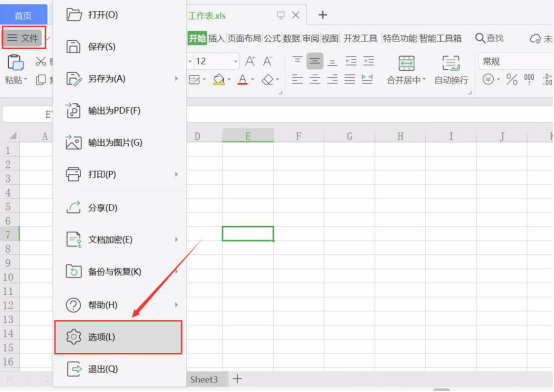This screenshot has height=392, width=554.
Task: Click the borders icon
Action: (x=195, y=80)
